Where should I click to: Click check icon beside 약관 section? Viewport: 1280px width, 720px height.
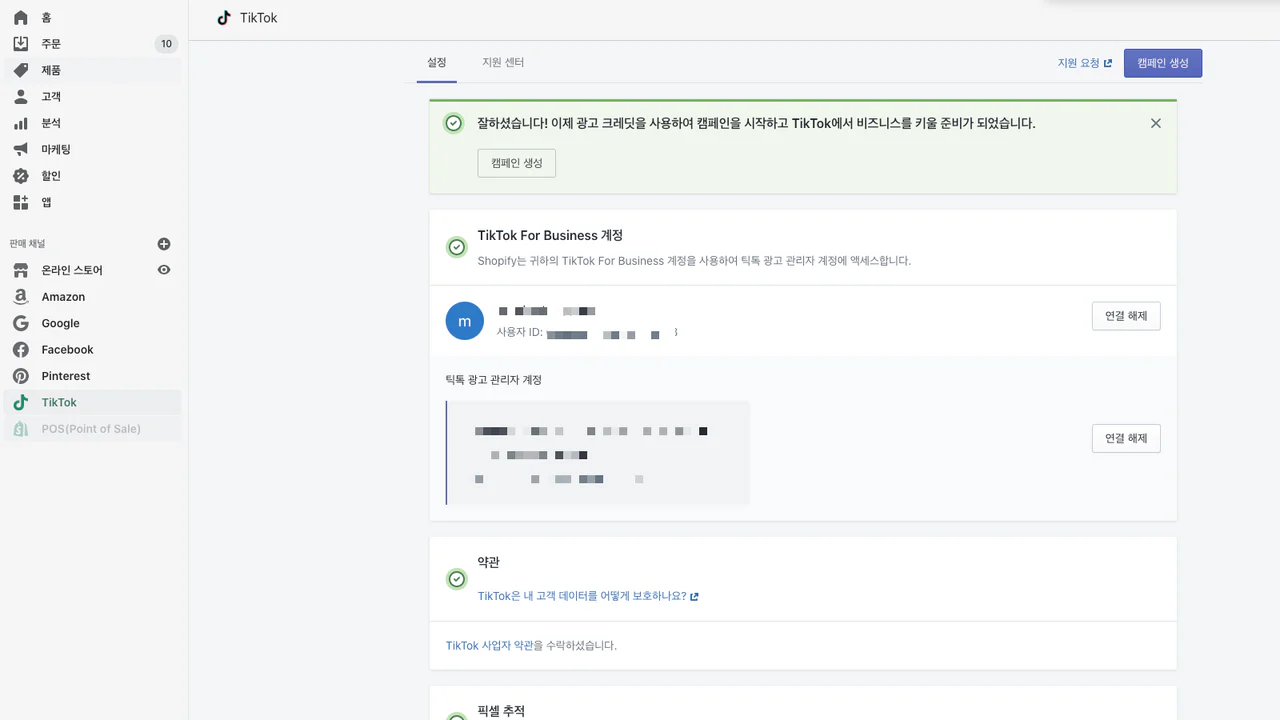click(457, 579)
